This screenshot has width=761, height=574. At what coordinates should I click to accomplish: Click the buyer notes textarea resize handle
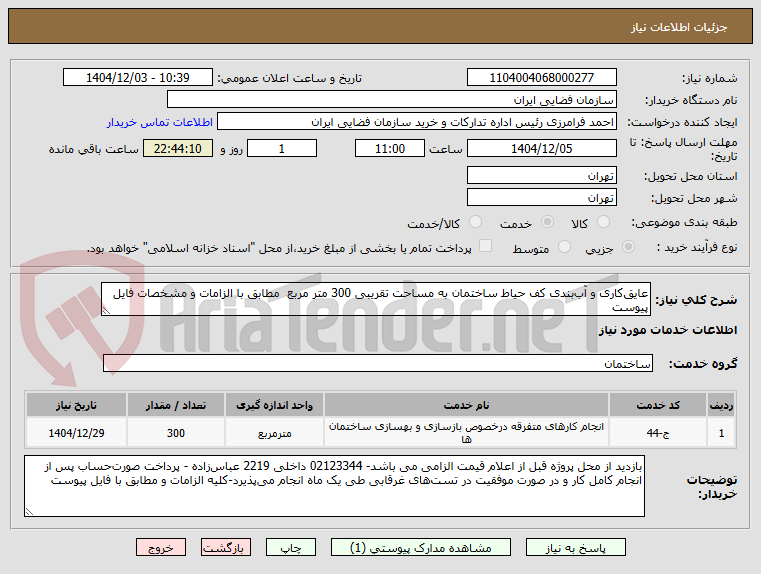pyautogui.click(x=29, y=511)
